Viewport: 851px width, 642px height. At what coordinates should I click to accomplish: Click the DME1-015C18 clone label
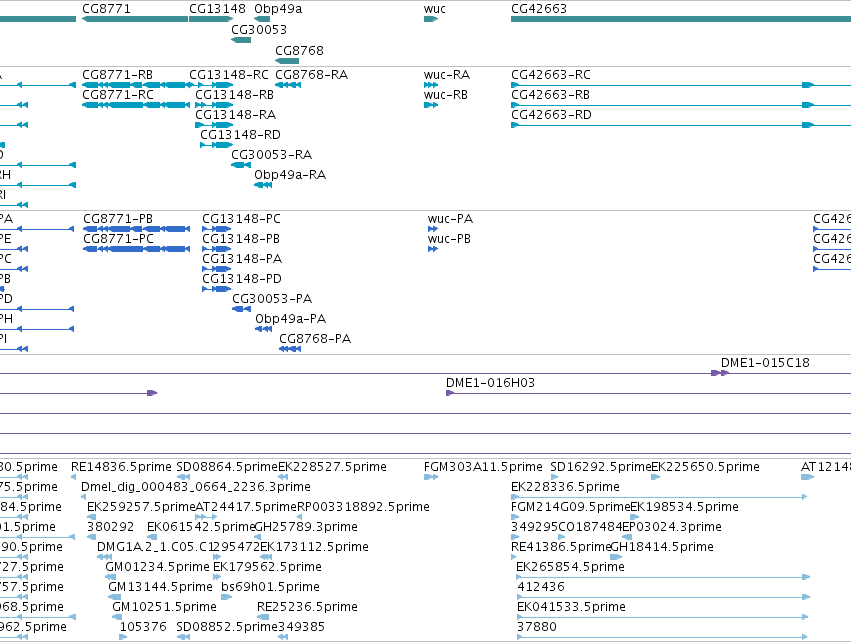(765, 363)
